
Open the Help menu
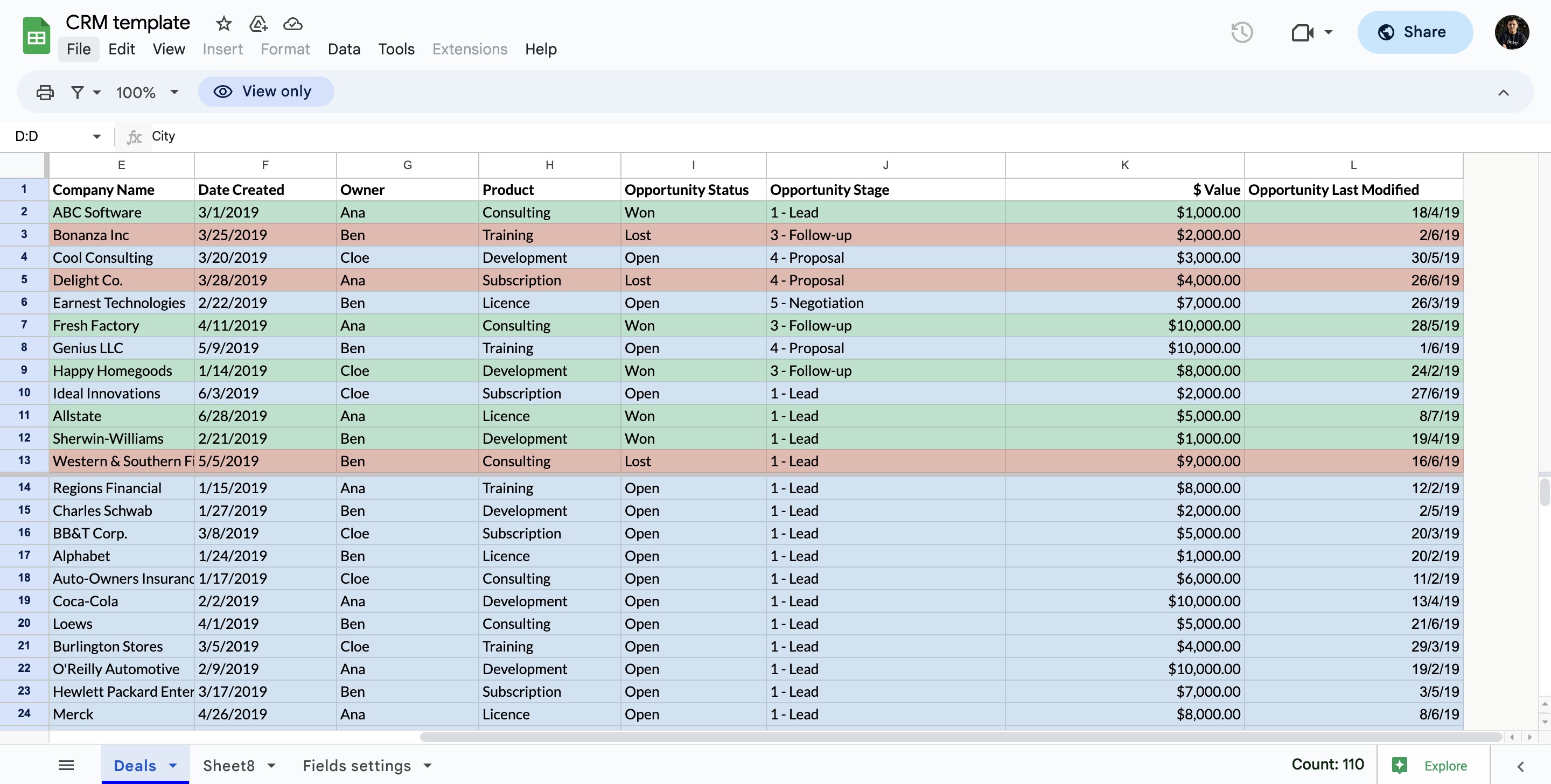click(540, 49)
